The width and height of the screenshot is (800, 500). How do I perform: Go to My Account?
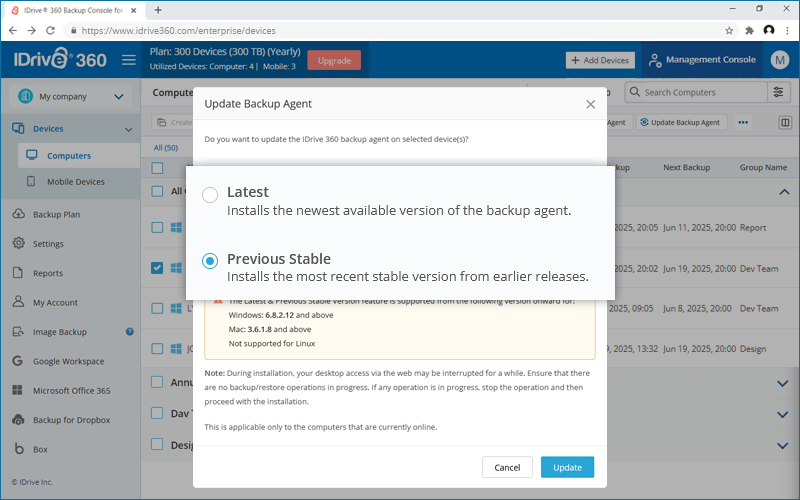pos(55,303)
